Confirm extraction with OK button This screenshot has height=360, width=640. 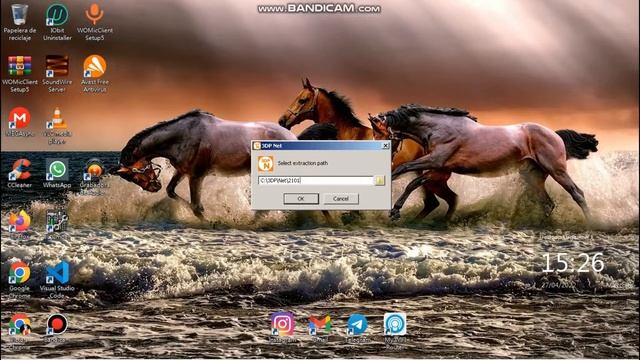click(301, 199)
